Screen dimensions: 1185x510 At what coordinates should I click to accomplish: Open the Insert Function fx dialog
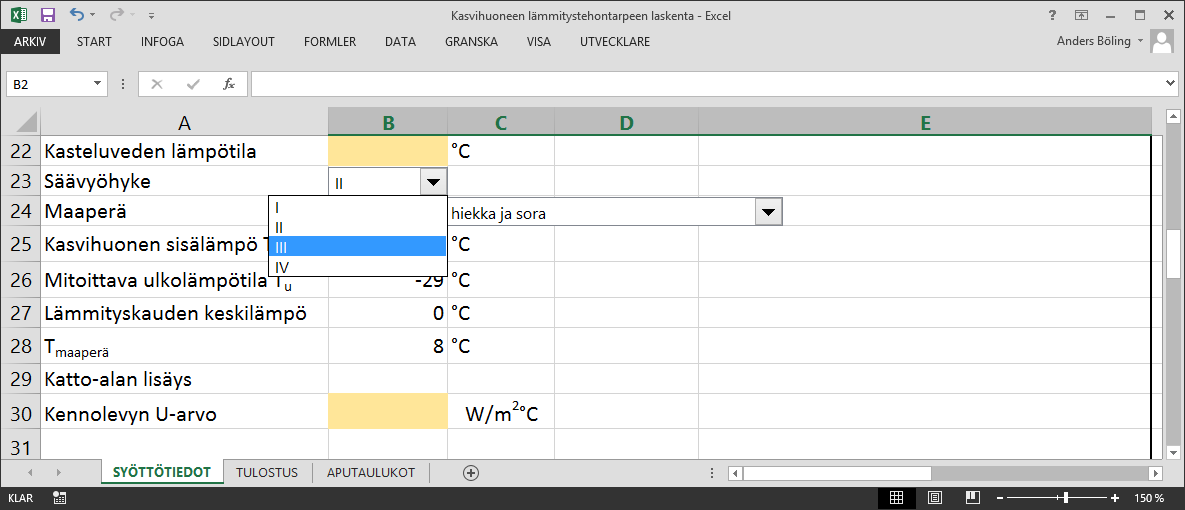tap(229, 84)
